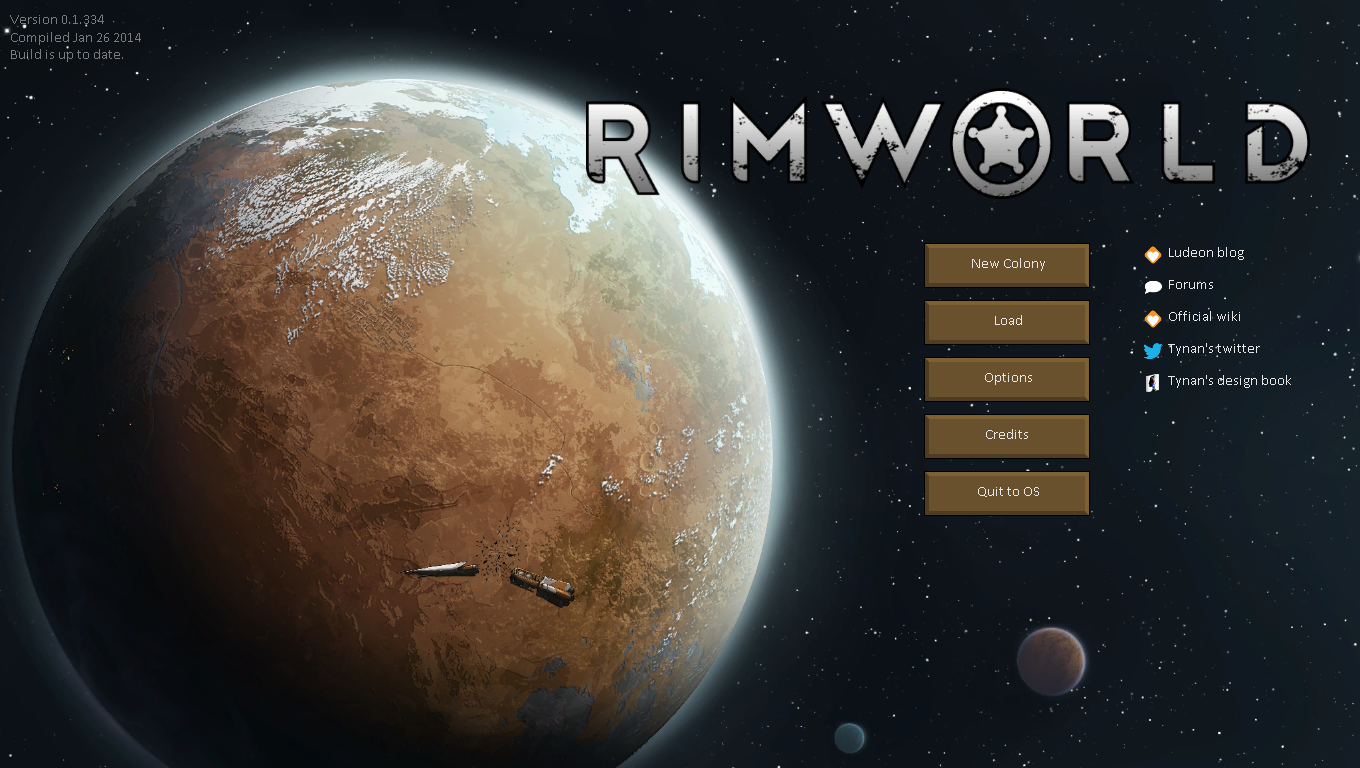1360x768 pixels.
Task: Click the orange cargo ship wreck
Action: [x=543, y=586]
